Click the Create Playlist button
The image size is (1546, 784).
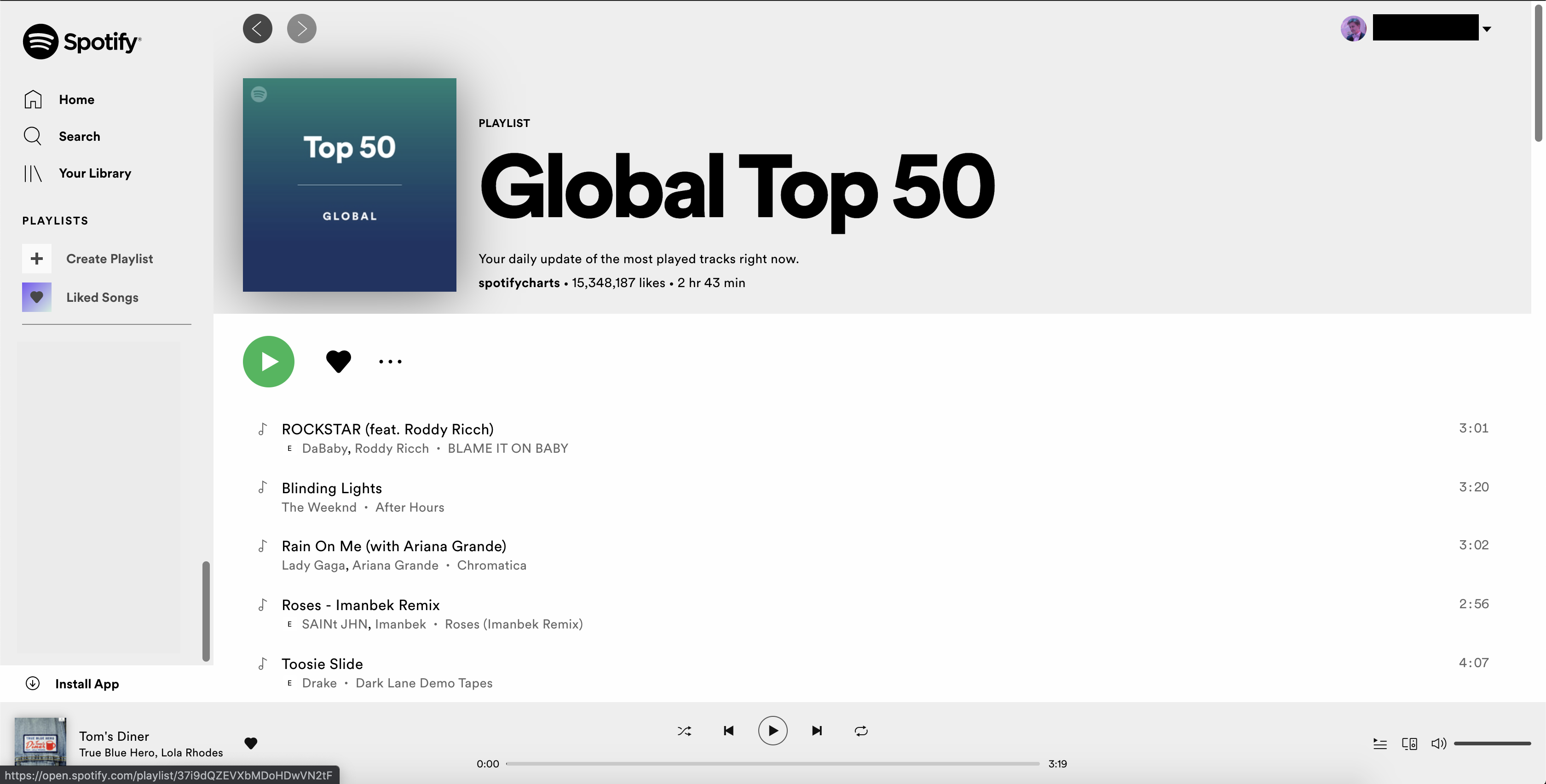pyautogui.click(x=109, y=259)
